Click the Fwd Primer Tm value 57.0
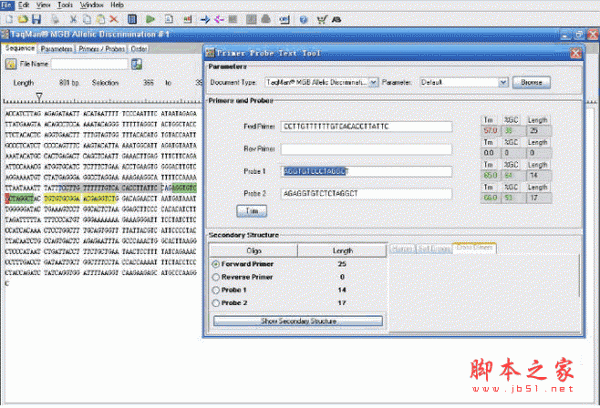 pyautogui.click(x=490, y=131)
